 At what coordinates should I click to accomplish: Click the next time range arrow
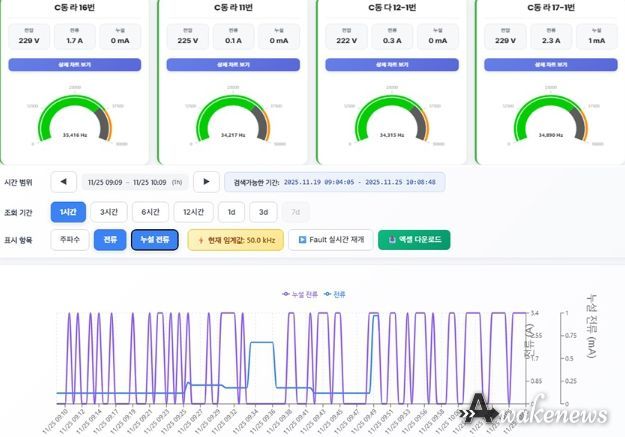(x=205, y=182)
